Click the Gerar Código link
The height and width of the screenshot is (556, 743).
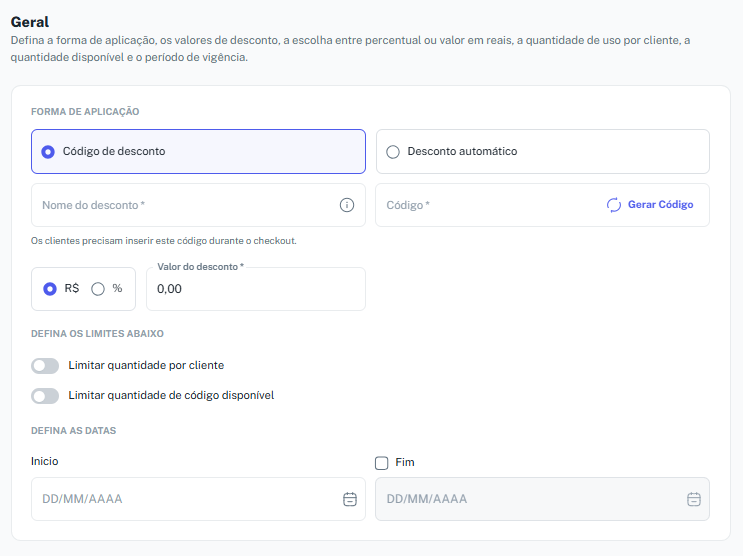click(660, 205)
